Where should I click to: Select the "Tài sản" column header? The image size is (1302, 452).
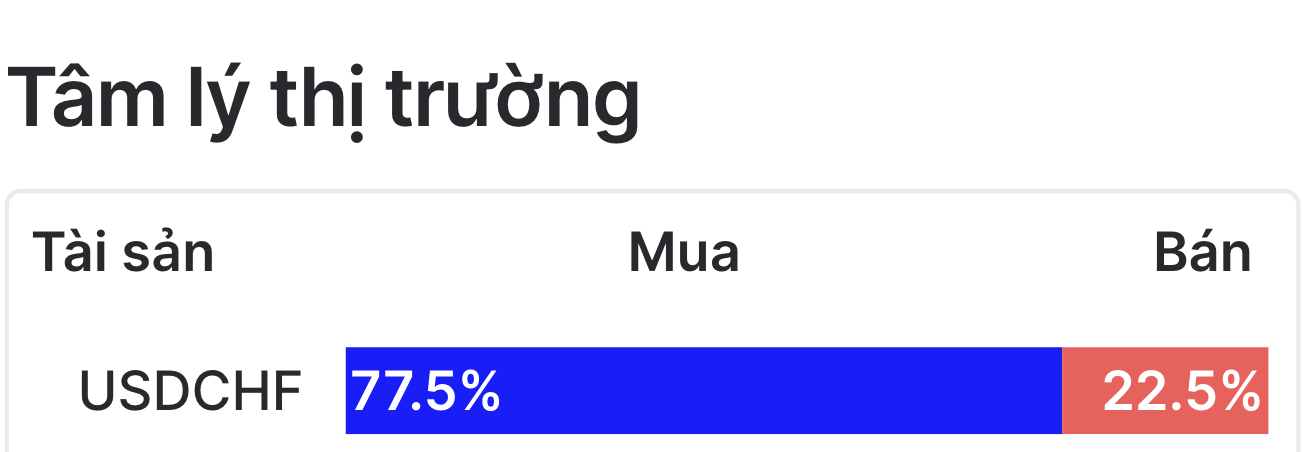(x=123, y=253)
